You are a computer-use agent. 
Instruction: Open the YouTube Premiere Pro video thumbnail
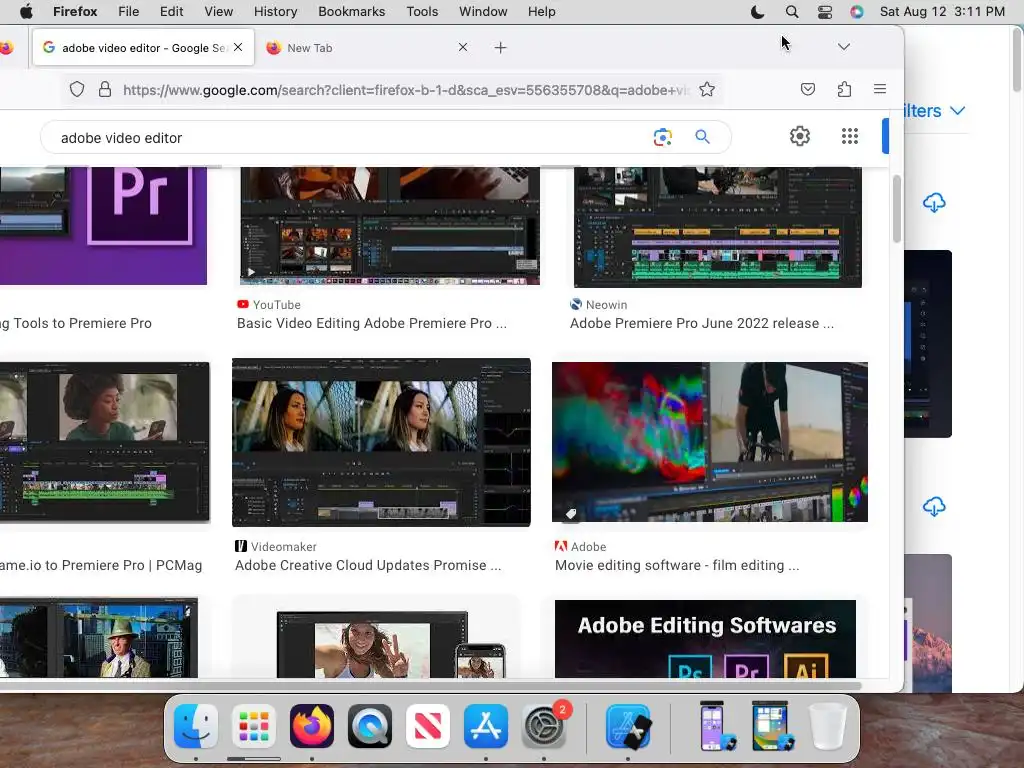[x=390, y=226]
